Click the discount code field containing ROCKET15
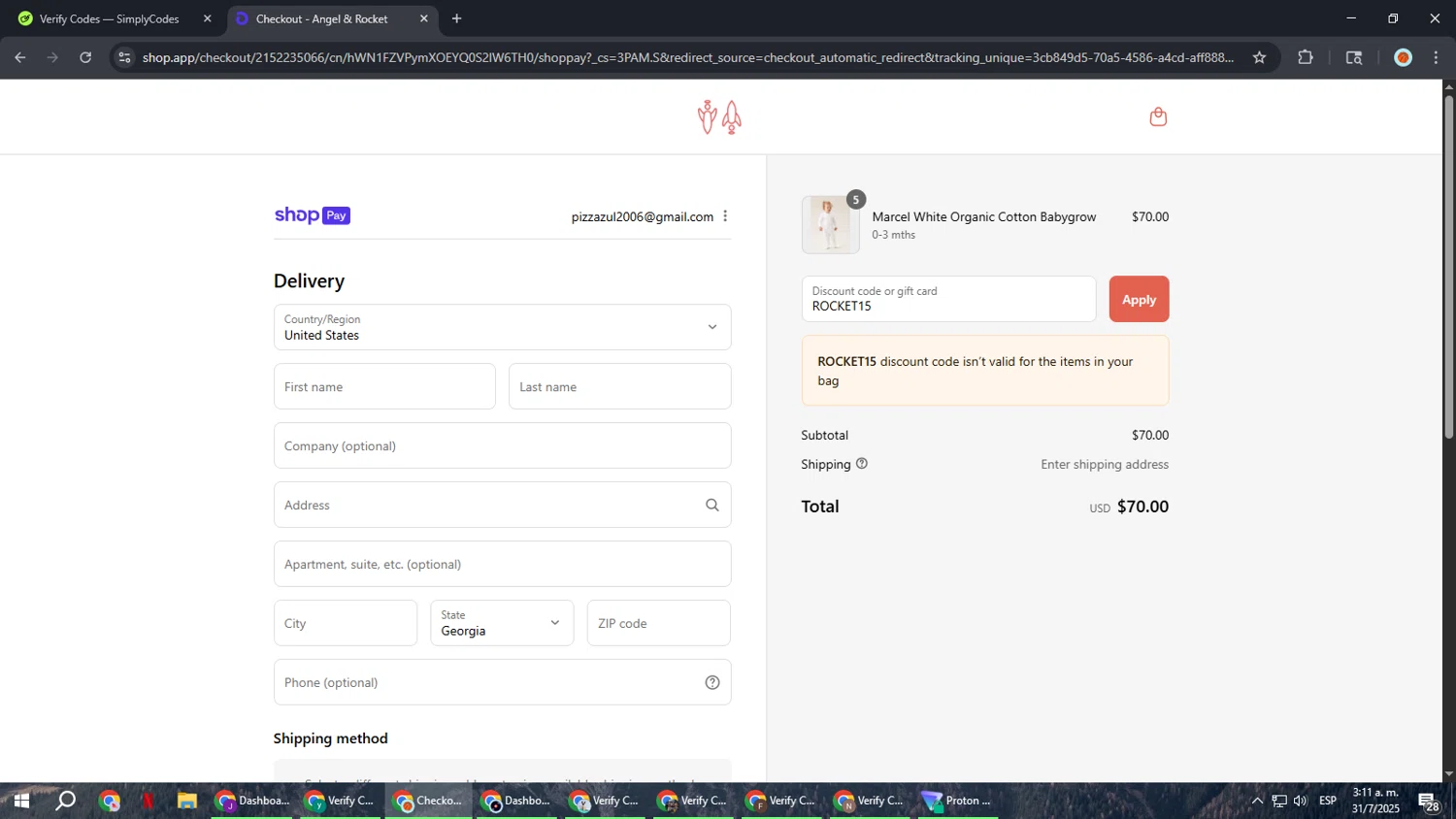The width and height of the screenshot is (1456, 819). click(948, 299)
